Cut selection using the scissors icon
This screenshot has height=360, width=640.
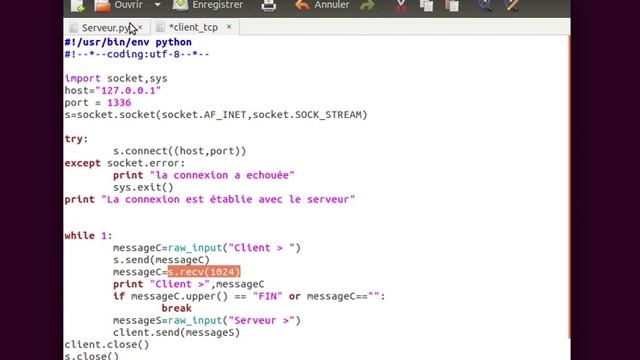(401, 5)
